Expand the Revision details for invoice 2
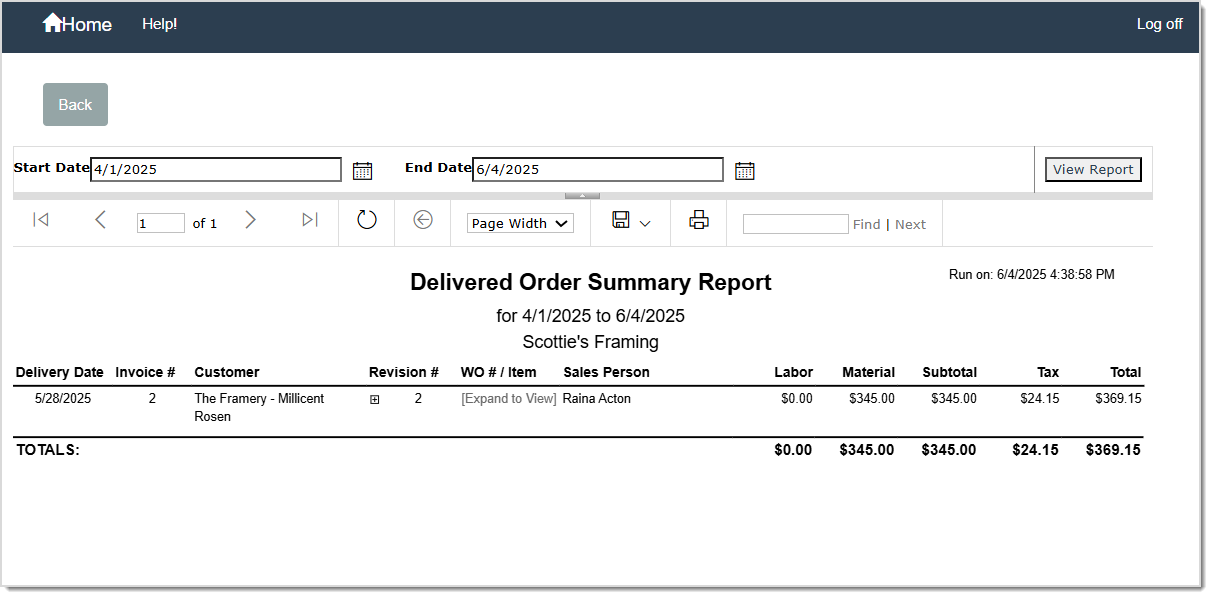The image size is (1211, 597). point(375,398)
